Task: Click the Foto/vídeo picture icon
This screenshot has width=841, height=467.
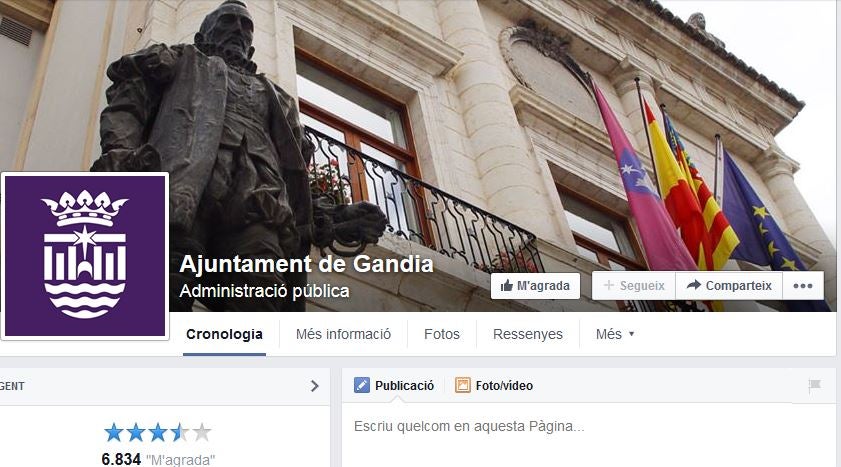Action: (462, 385)
